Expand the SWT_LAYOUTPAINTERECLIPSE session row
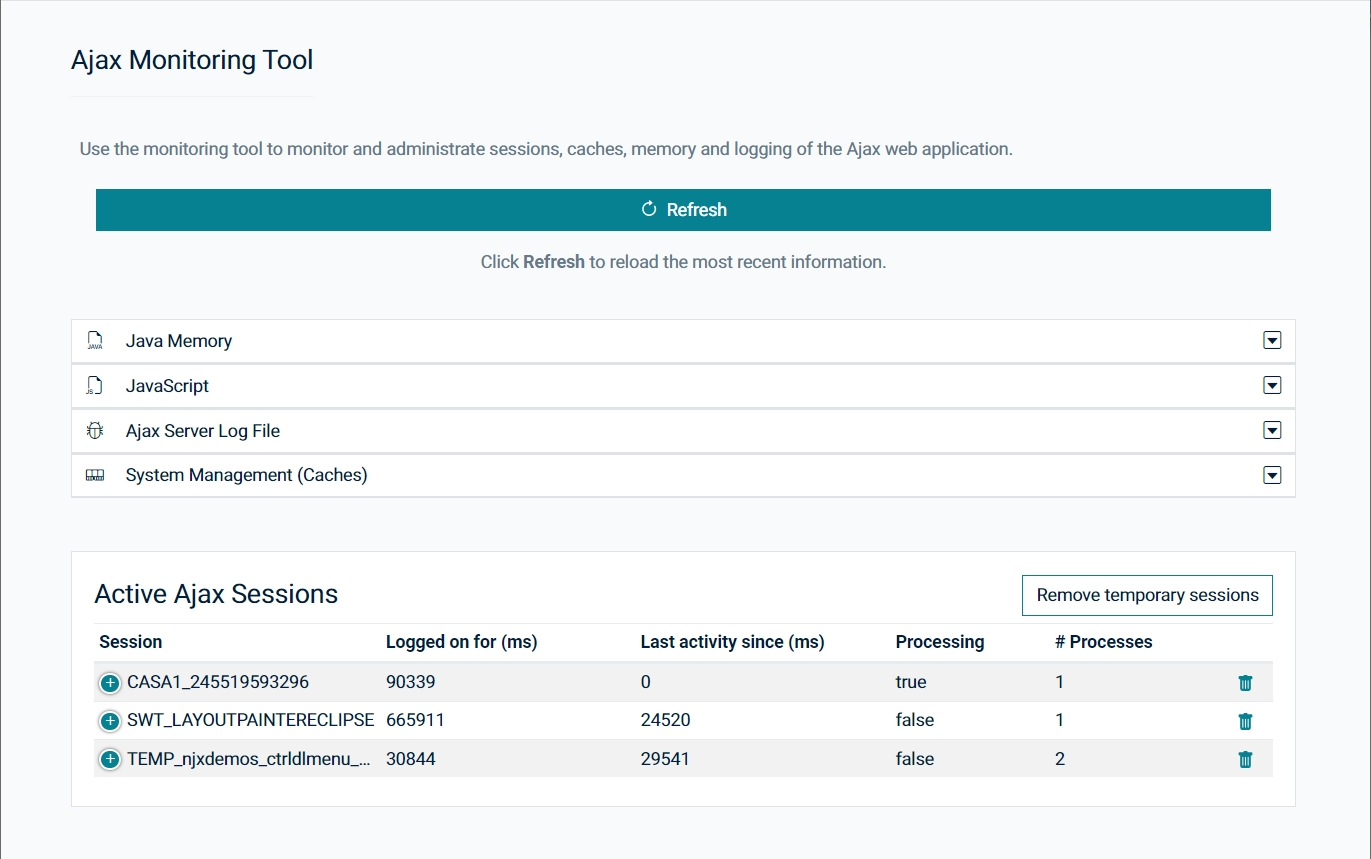This screenshot has width=1371, height=859. [110, 720]
